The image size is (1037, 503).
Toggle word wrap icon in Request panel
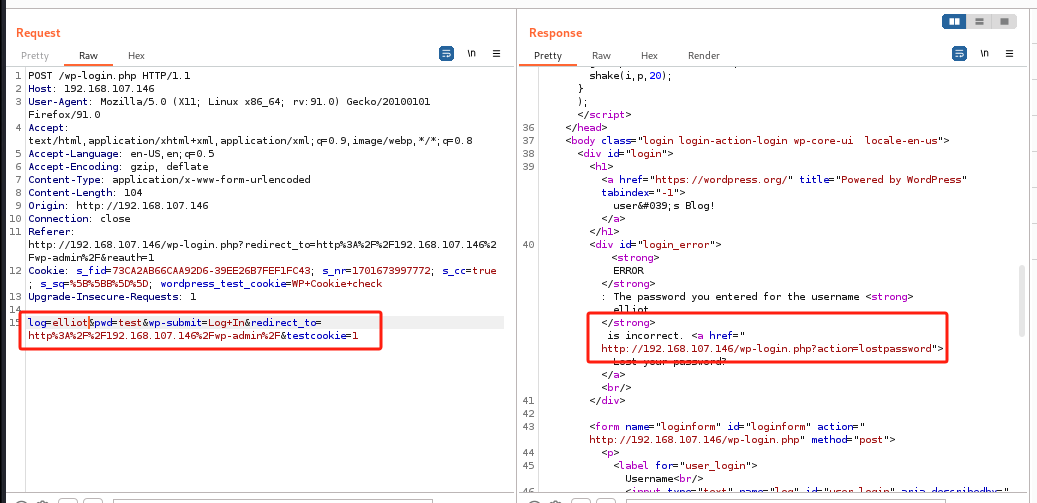[446, 54]
